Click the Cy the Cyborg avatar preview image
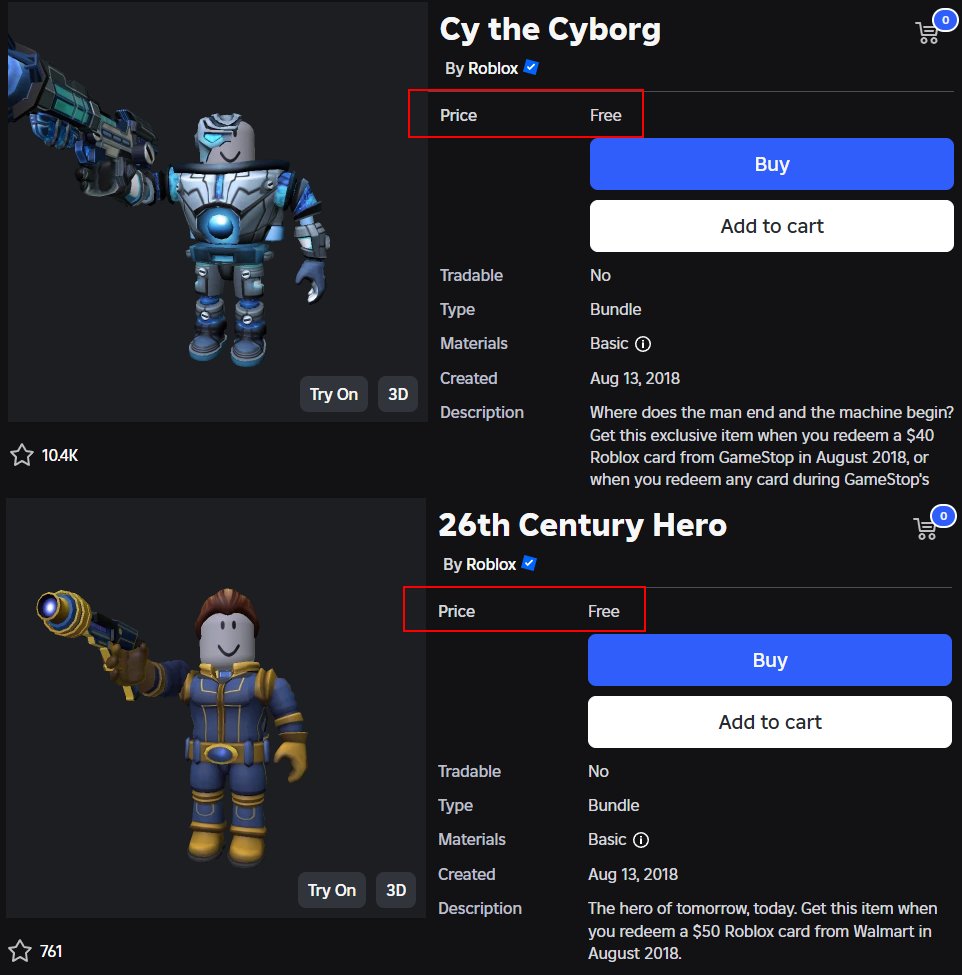Viewport: 962px width, 975px height. coord(218,211)
